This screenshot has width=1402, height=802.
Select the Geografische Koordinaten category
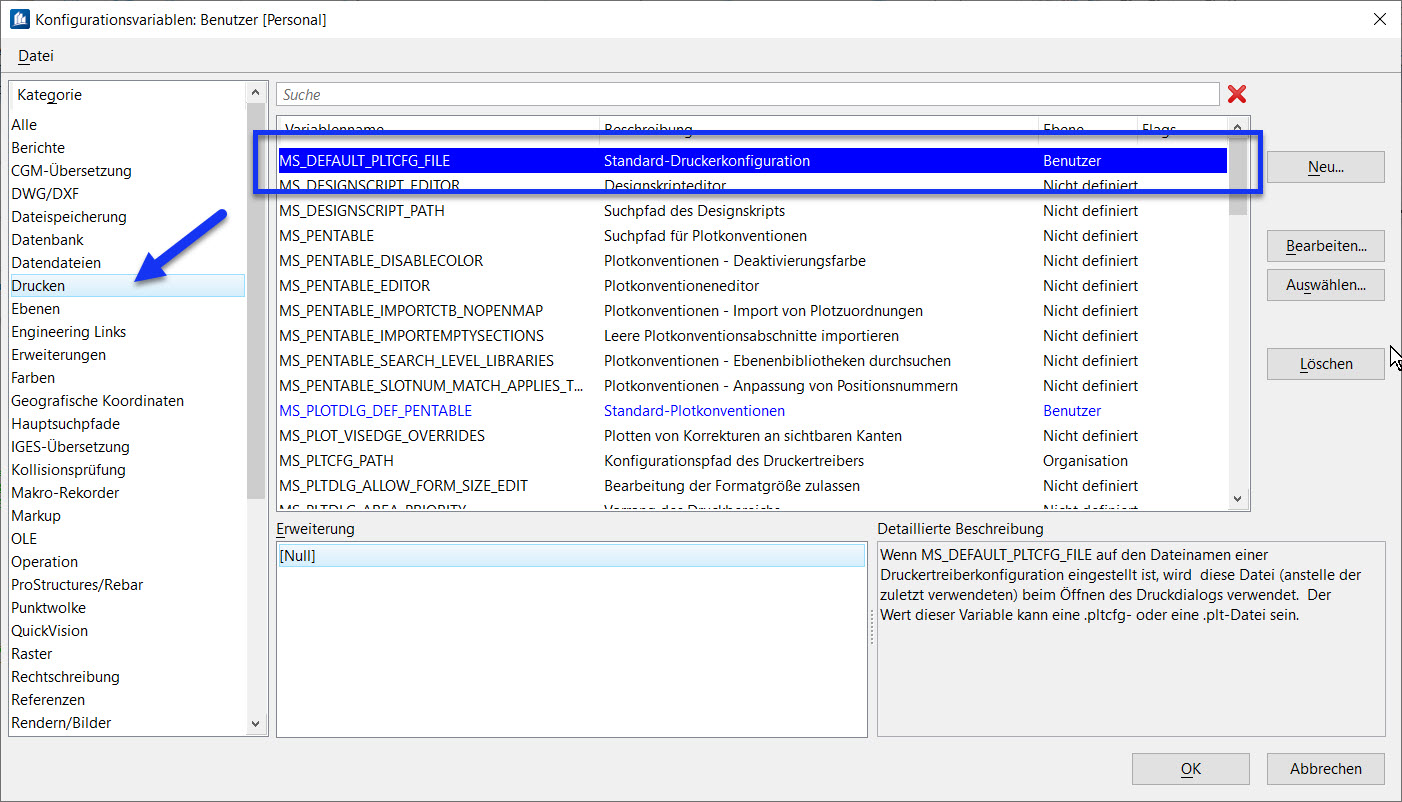tap(127, 401)
